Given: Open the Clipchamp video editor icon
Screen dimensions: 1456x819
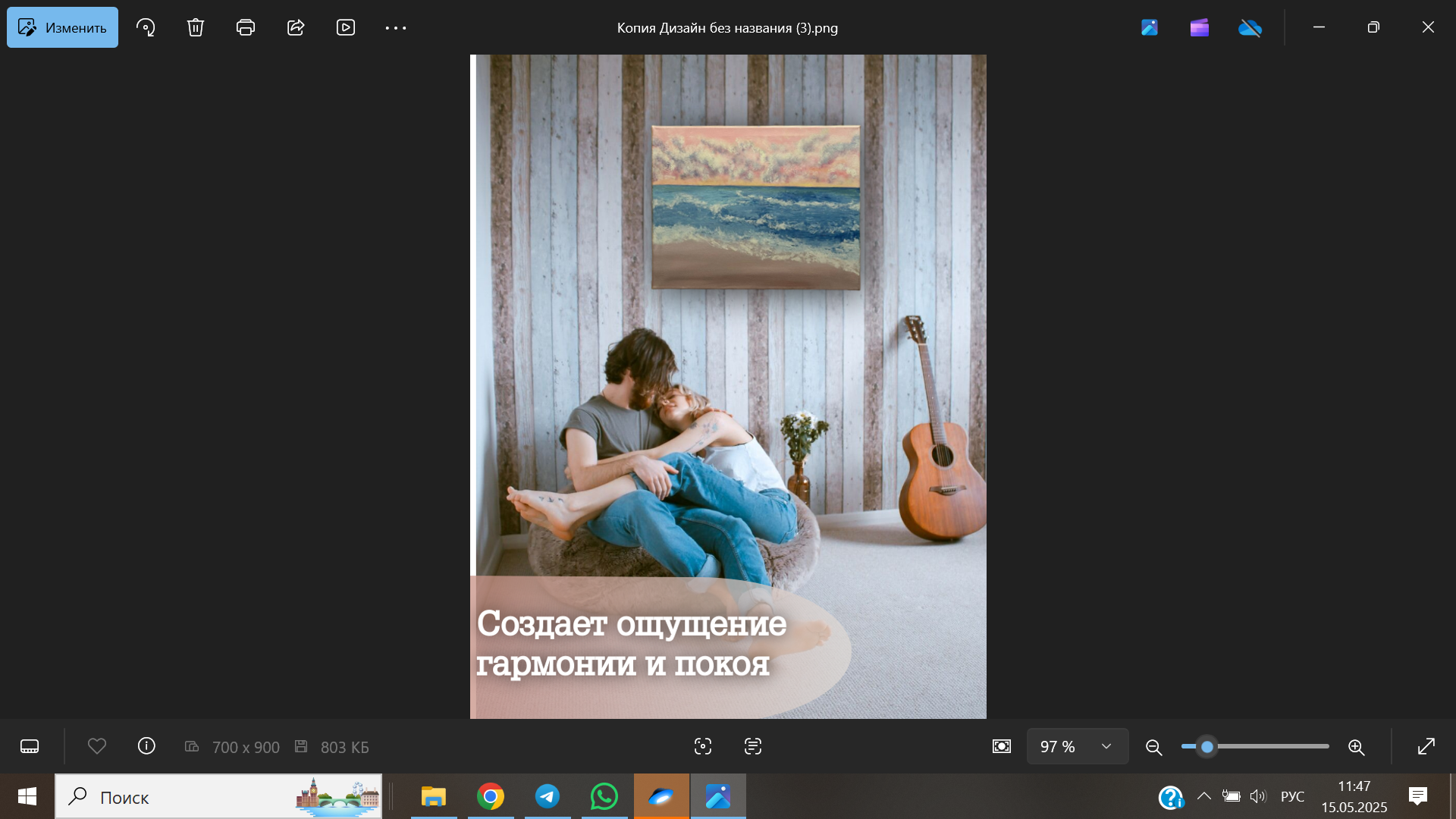Looking at the screenshot, I should click(1200, 27).
